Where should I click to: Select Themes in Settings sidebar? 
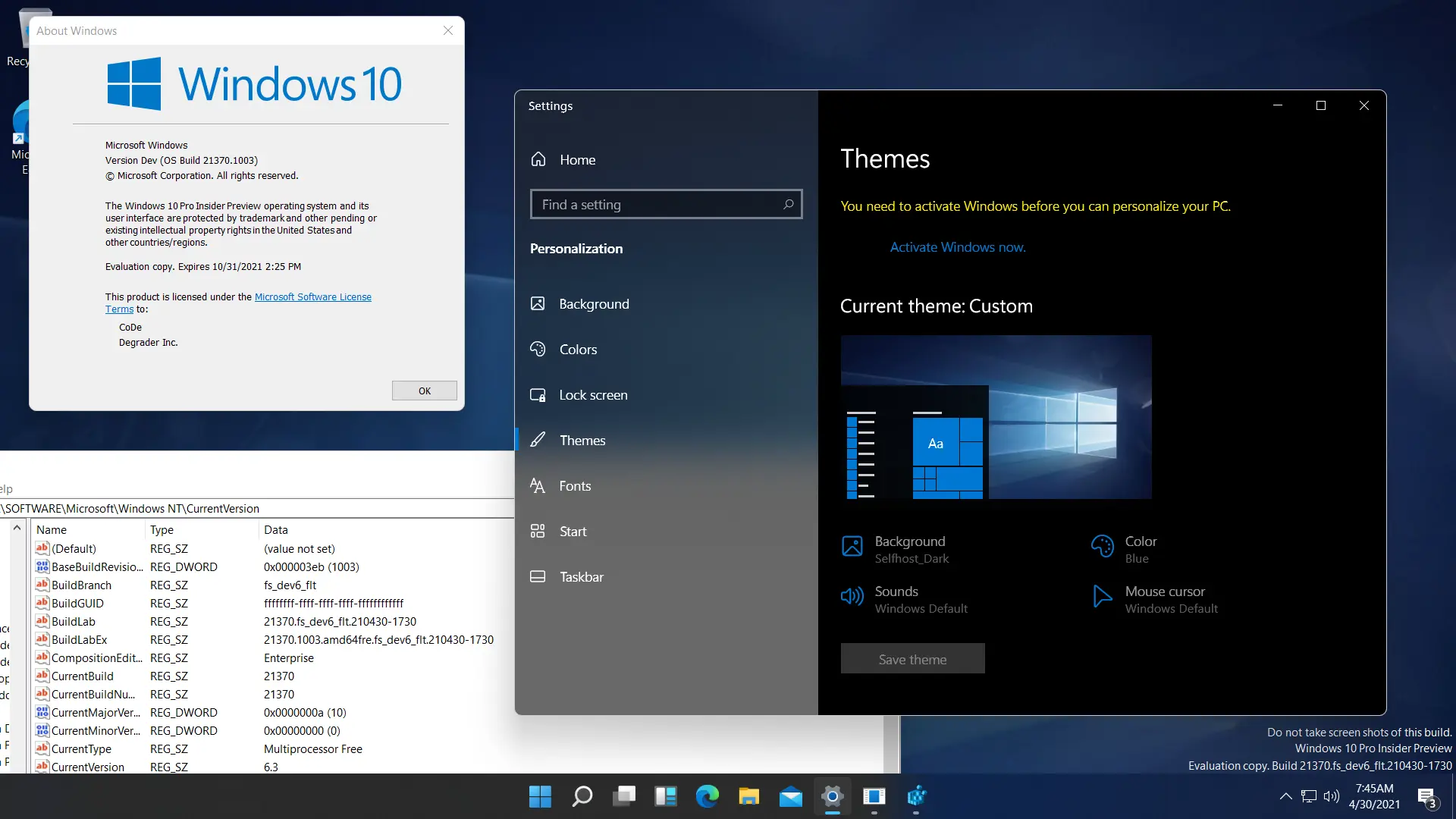tap(666, 441)
